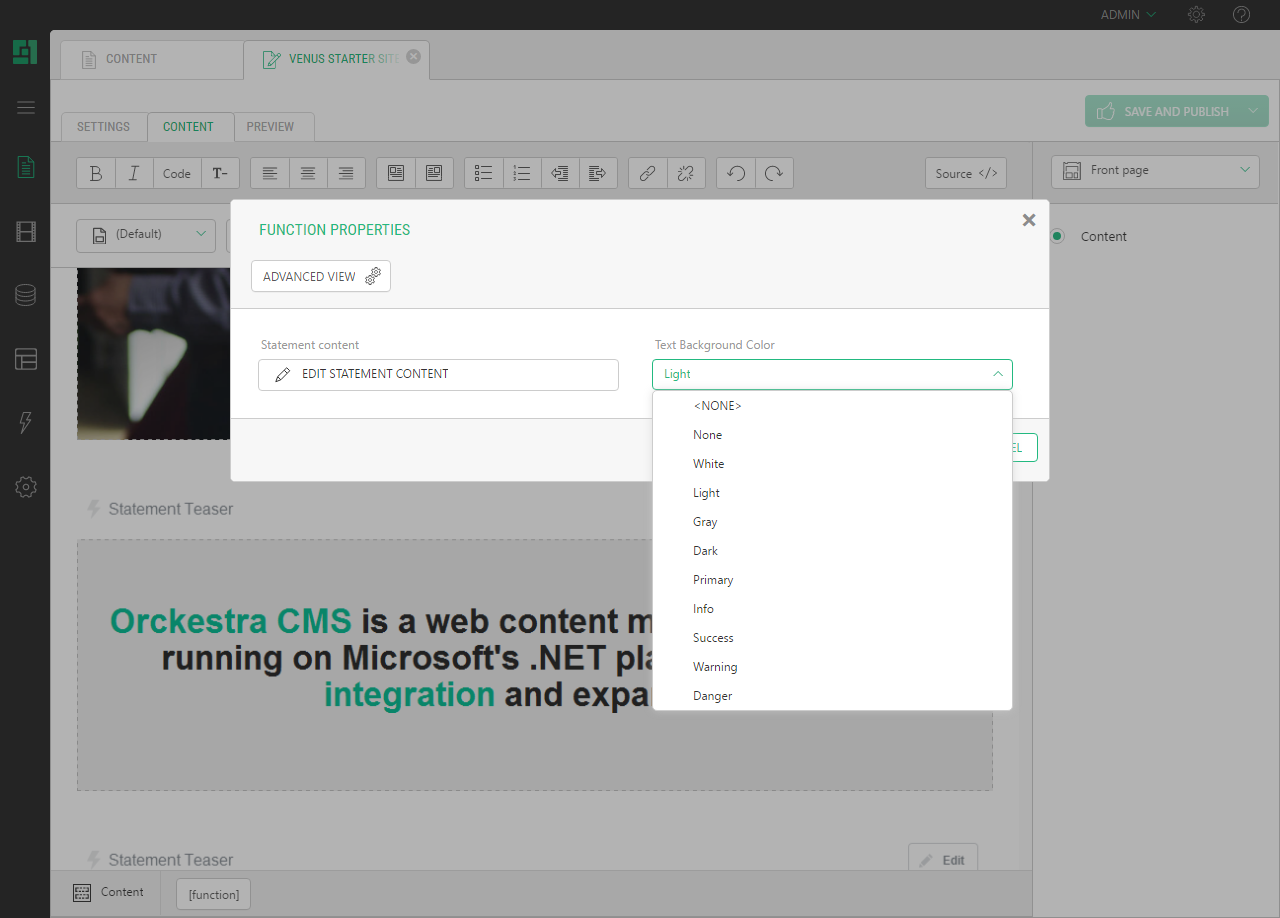The image size is (1280, 918).
Task: Click Edit Statement Content button
Action: pos(438,374)
